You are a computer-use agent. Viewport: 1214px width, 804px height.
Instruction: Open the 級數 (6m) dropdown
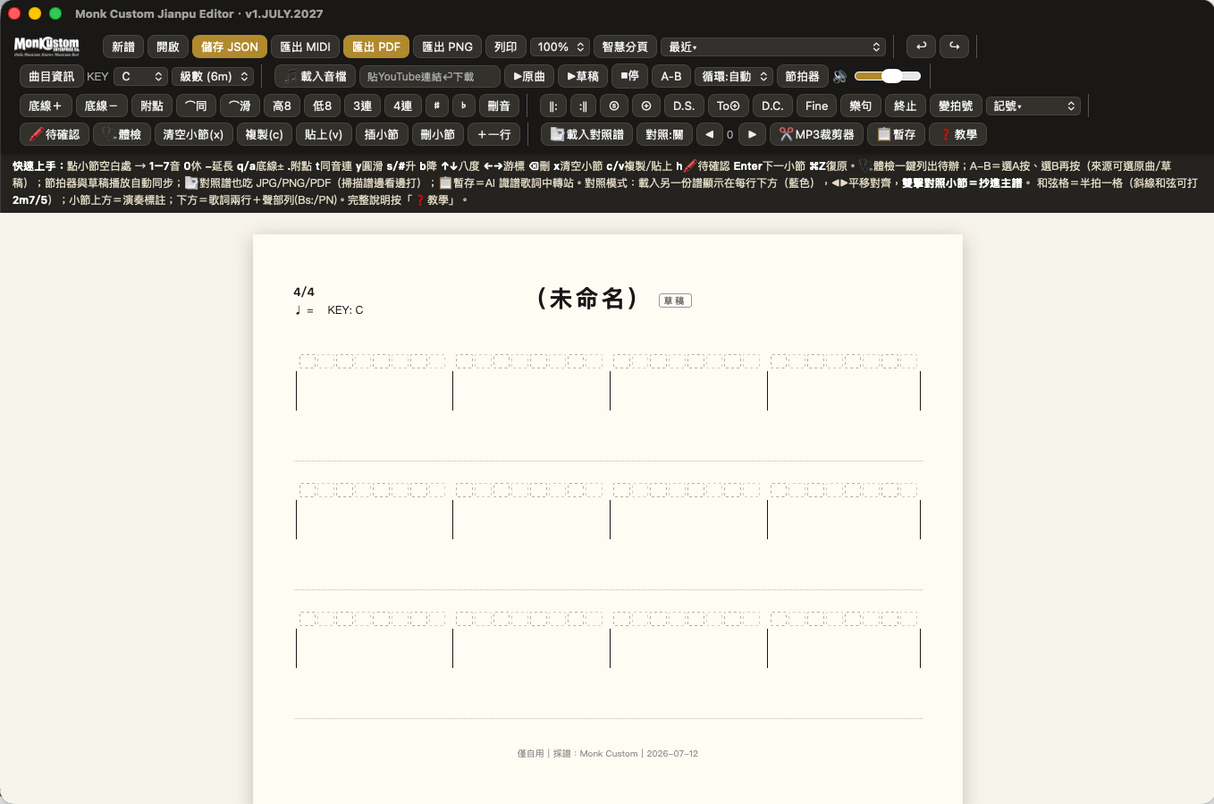point(212,76)
